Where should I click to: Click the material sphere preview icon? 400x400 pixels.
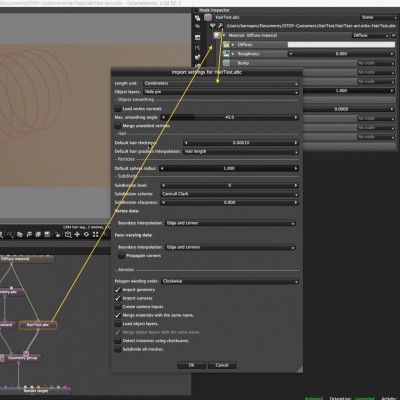coord(217,35)
